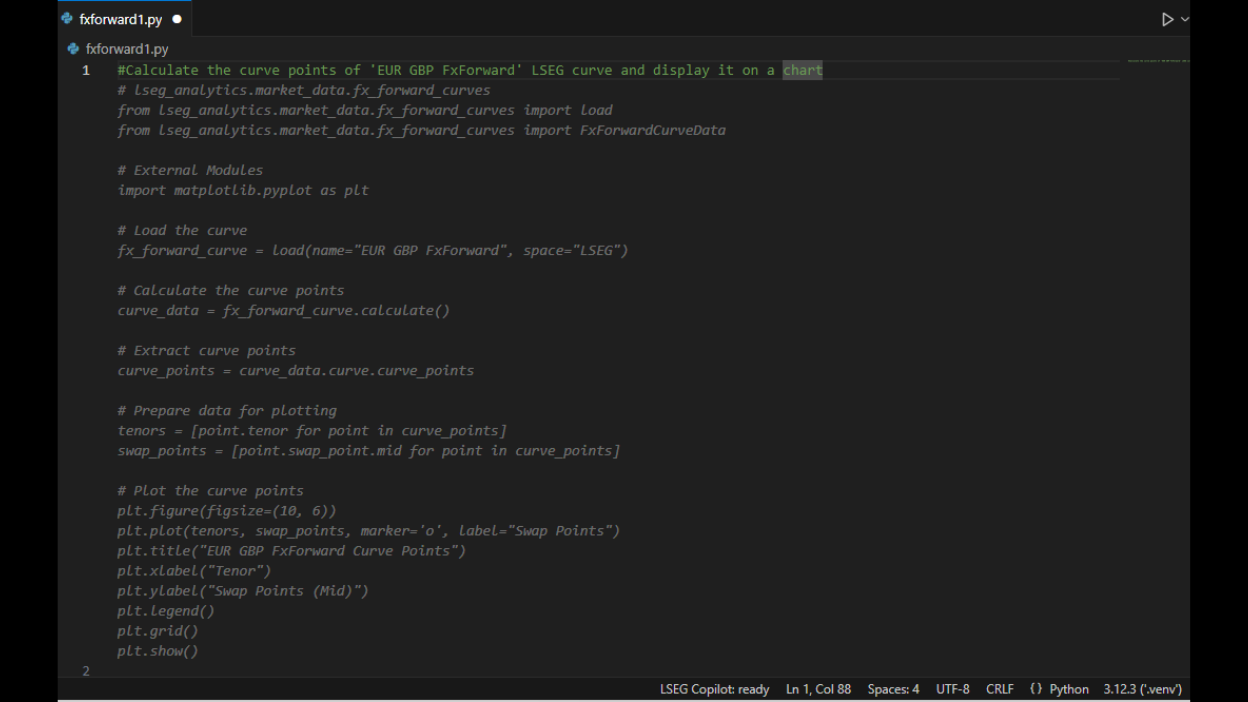Change indentation via Spaces: 4
Image resolution: width=1248 pixels, height=702 pixels.
pos(893,689)
